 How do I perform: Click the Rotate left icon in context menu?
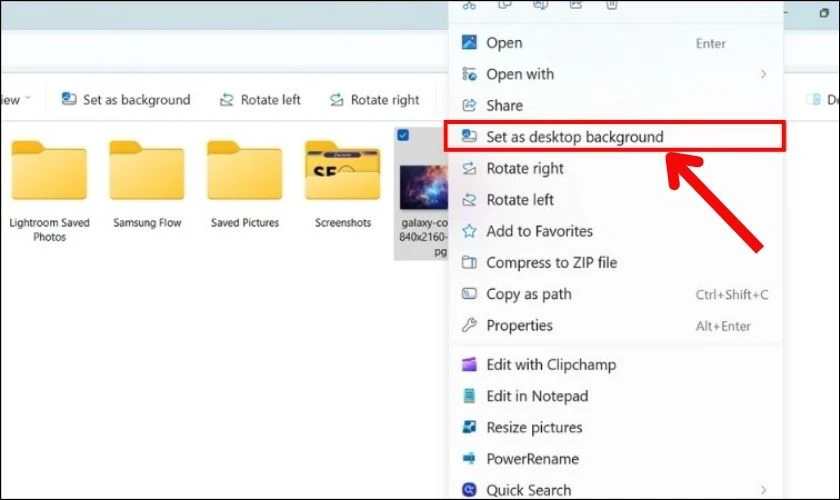coord(468,200)
